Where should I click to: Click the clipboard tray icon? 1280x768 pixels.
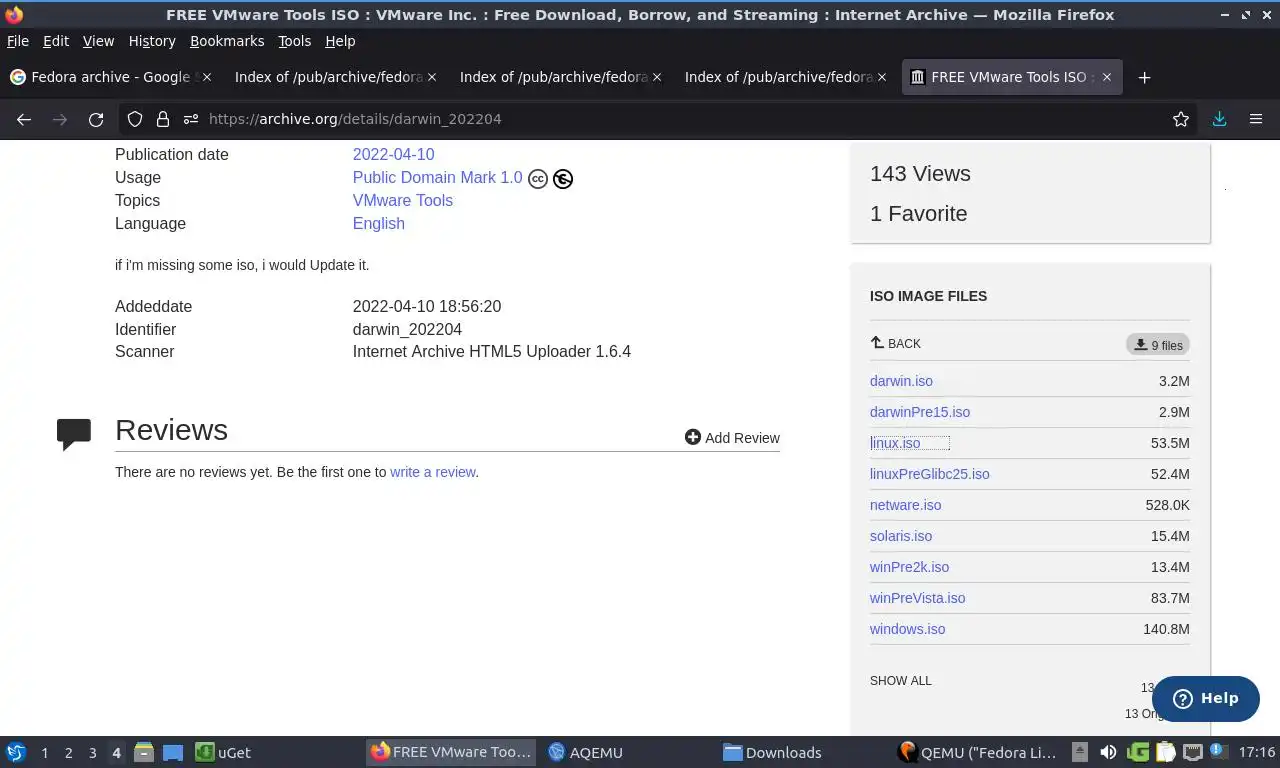click(x=1166, y=752)
